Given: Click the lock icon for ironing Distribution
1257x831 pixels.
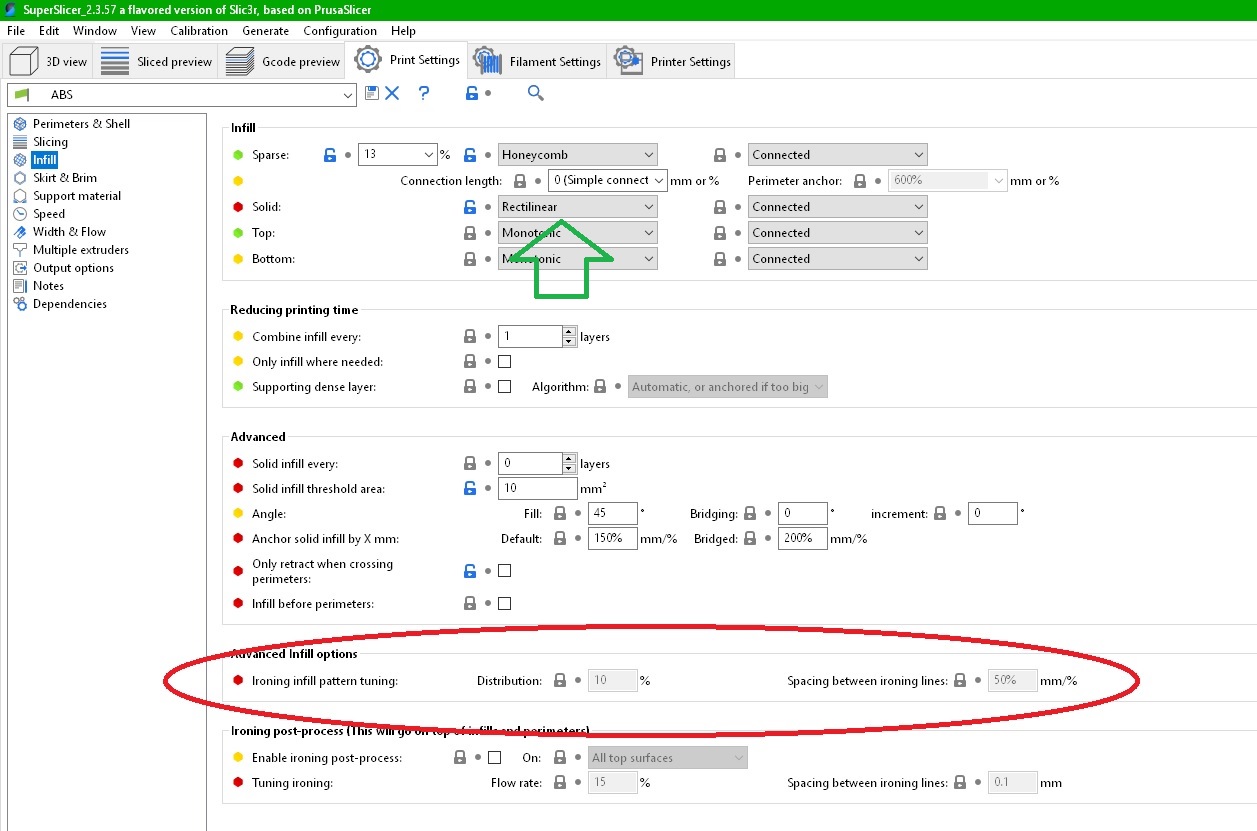Looking at the screenshot, I should click(x=560, y=681).
